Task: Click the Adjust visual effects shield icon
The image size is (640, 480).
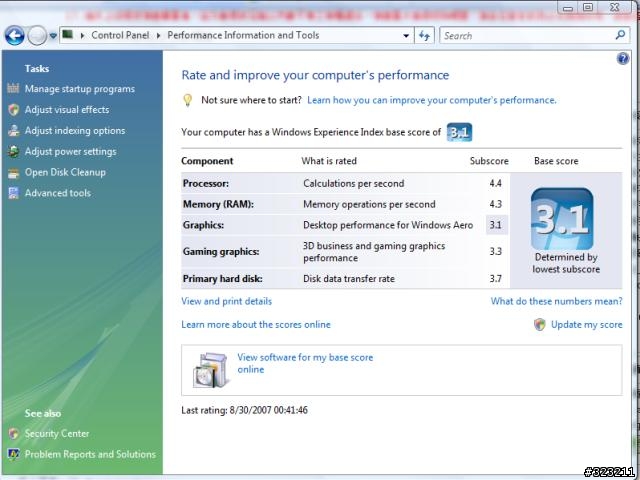Action: point(13,109)
